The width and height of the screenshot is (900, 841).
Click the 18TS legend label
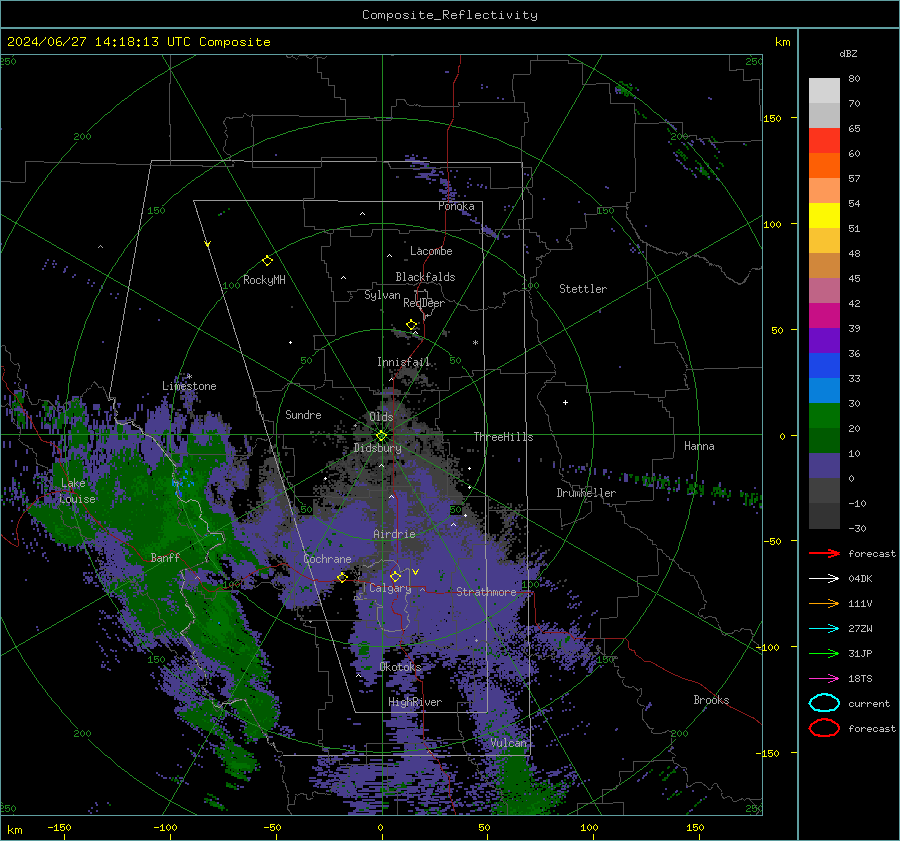860,679
